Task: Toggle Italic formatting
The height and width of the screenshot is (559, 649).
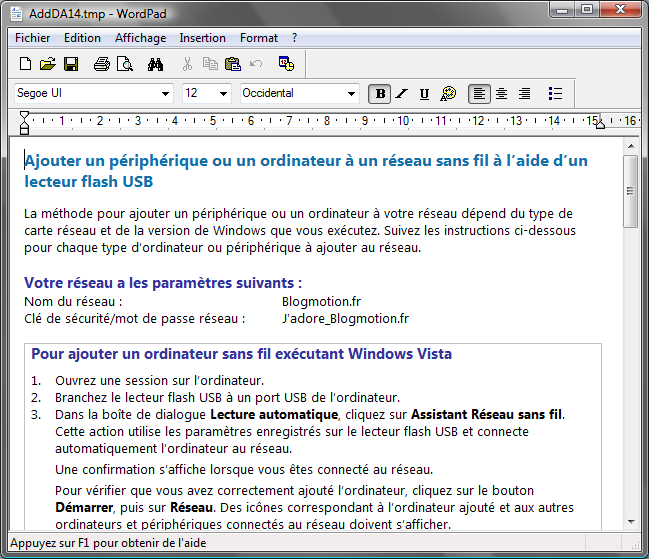Action: point(401,94)
